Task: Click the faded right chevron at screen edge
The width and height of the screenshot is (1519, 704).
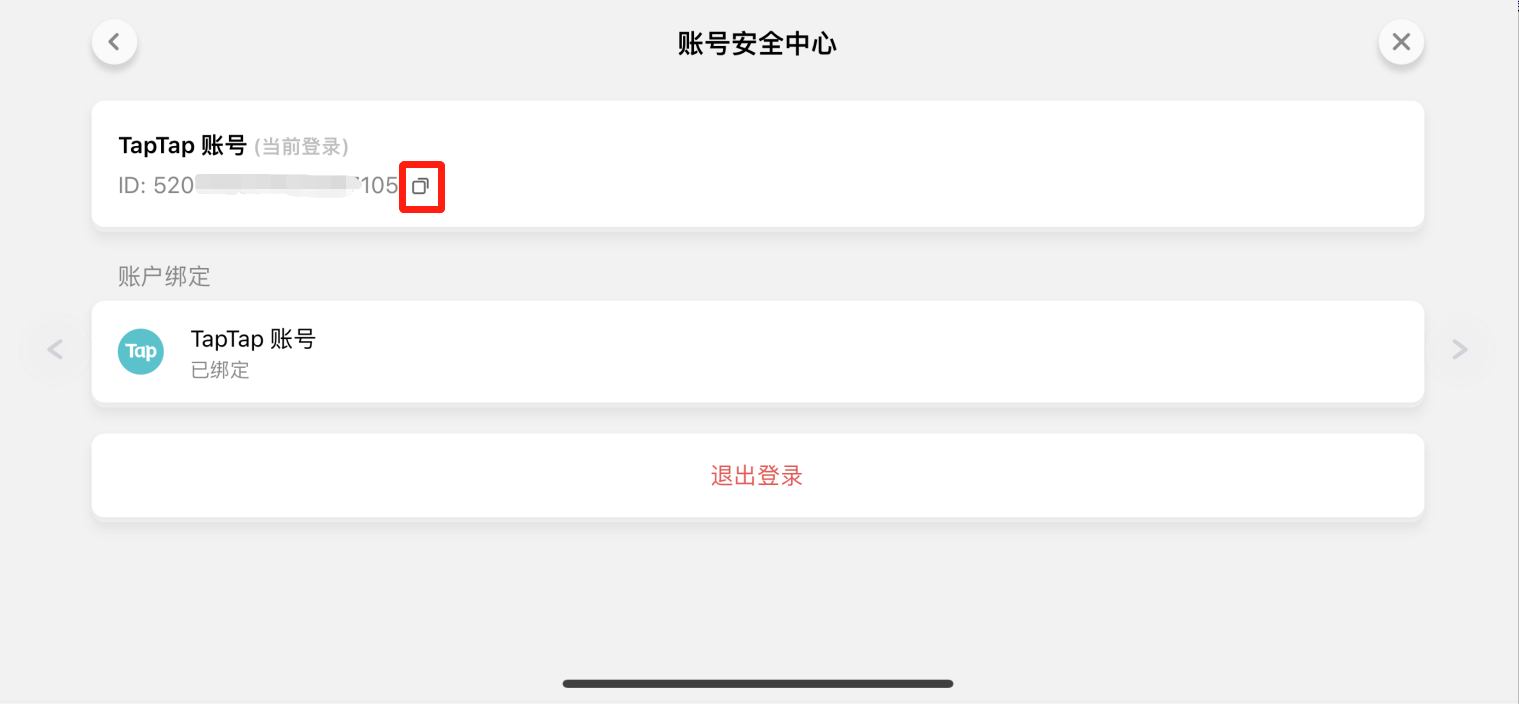Action: pos(1460,349)
